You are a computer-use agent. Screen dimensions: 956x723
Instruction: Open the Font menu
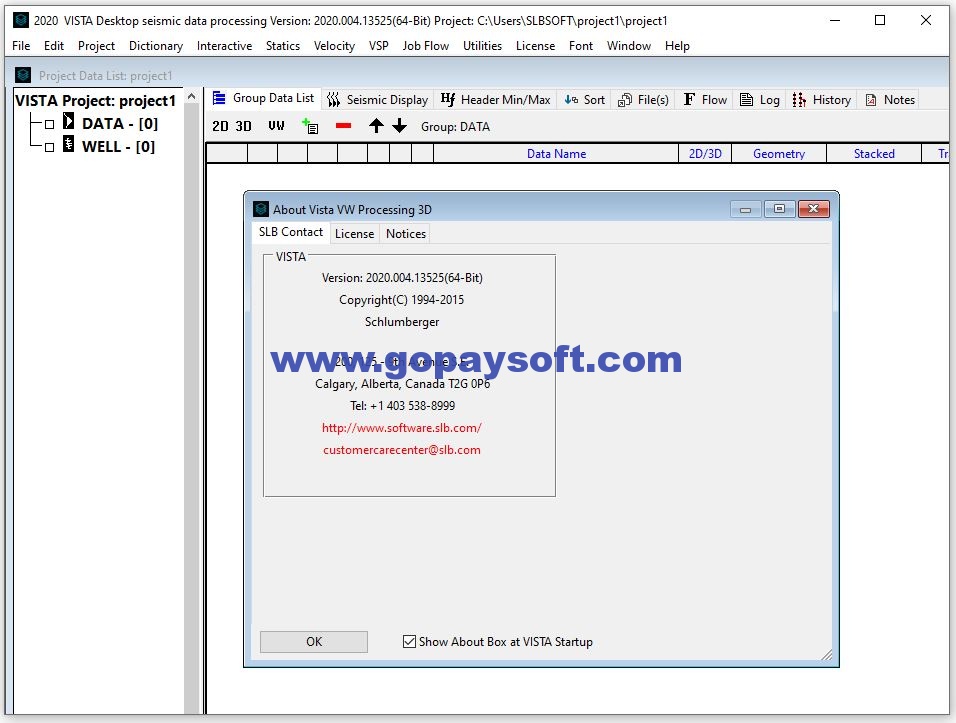click(580, 46)
